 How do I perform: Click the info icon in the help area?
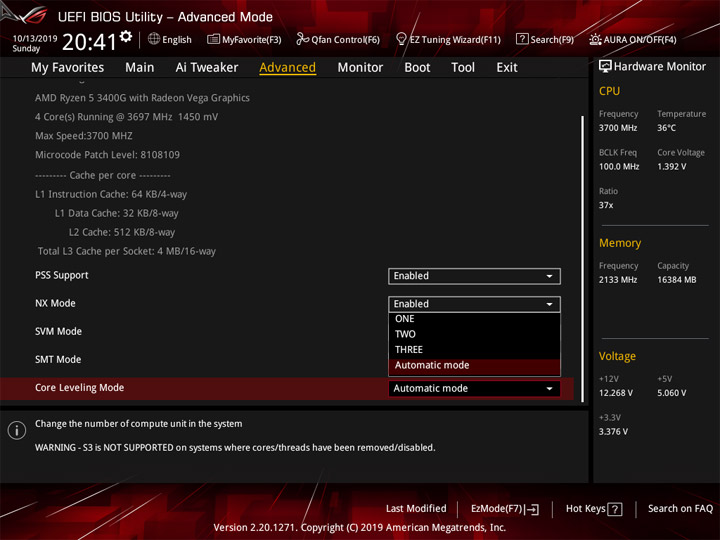[x=17, y=430]
